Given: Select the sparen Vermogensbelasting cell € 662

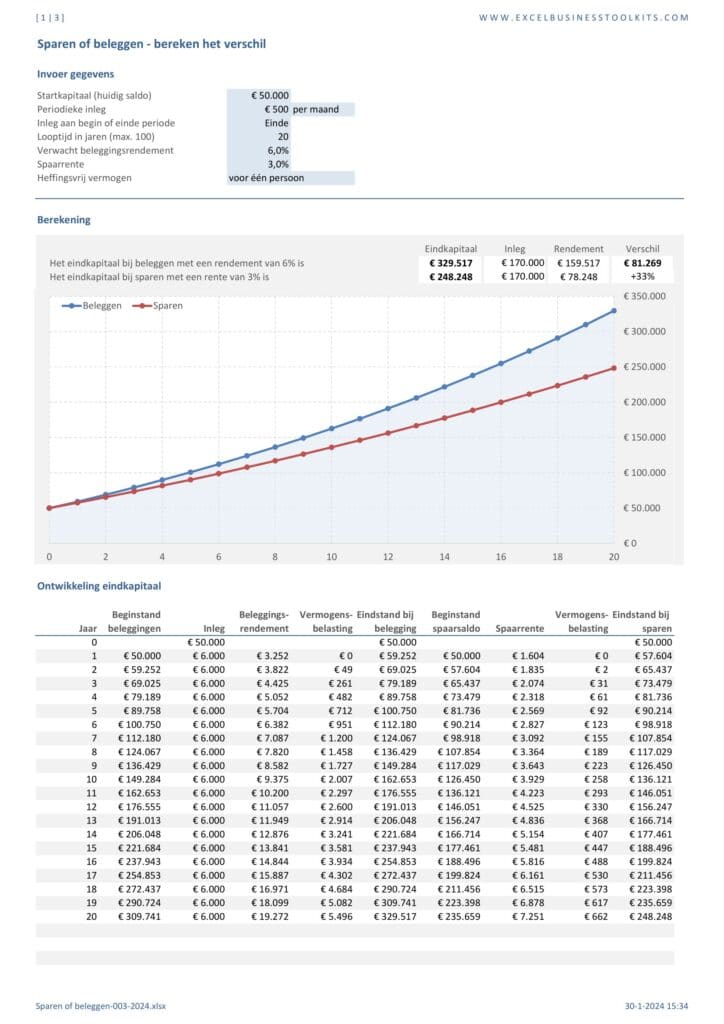Looking at the screenshot, I should click(596, 916).
